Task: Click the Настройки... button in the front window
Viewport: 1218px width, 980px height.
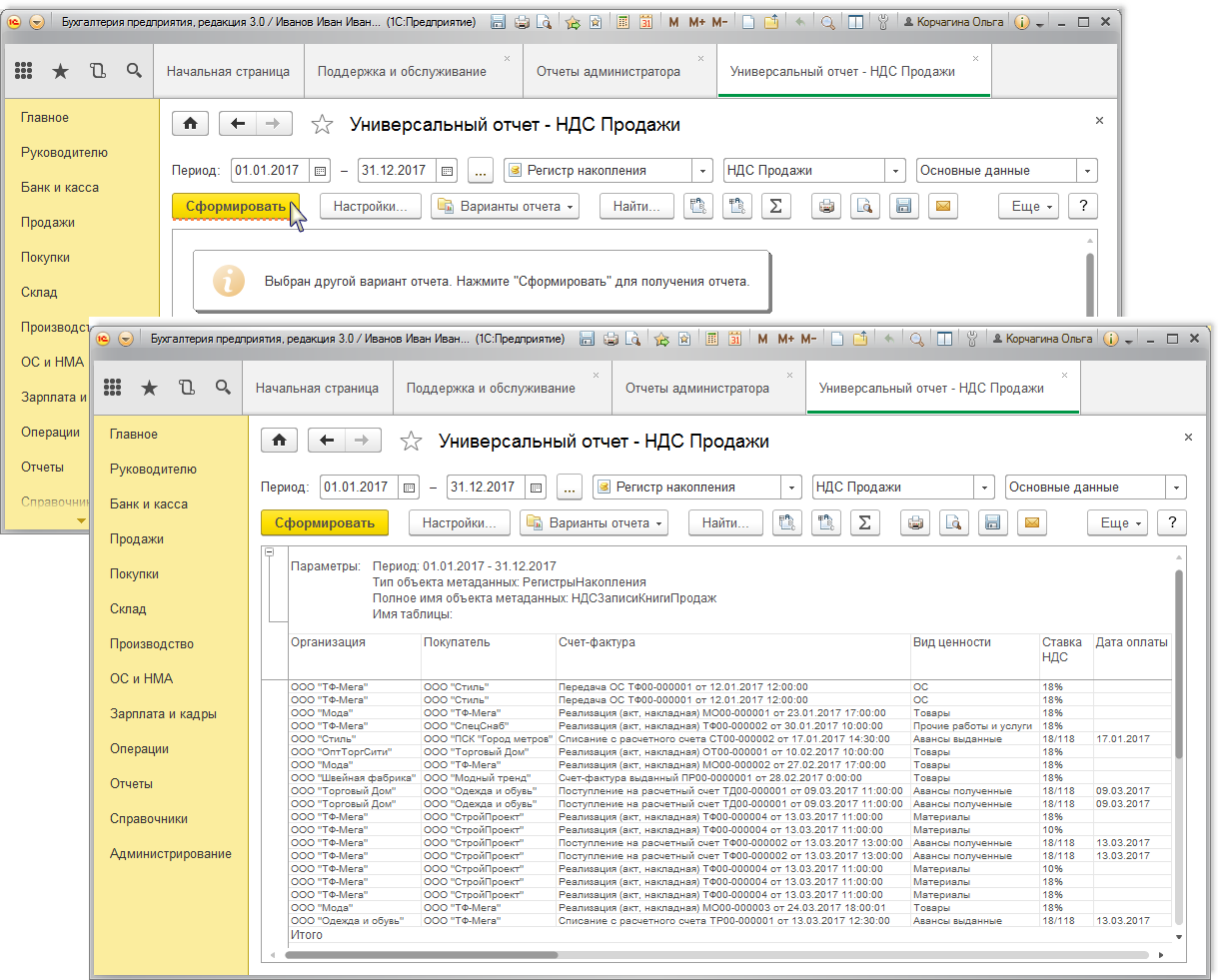Action: [x=459, y=522]
